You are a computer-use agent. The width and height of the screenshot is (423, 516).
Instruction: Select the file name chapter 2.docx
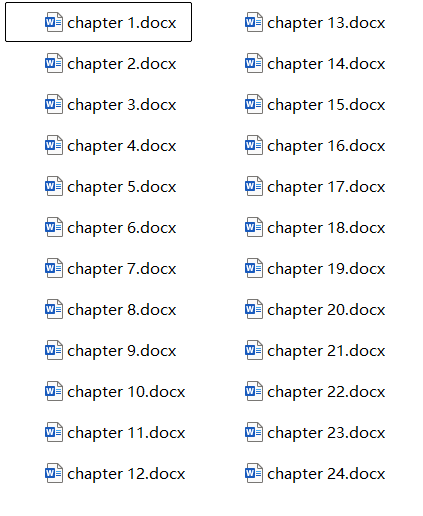[122, 64]
